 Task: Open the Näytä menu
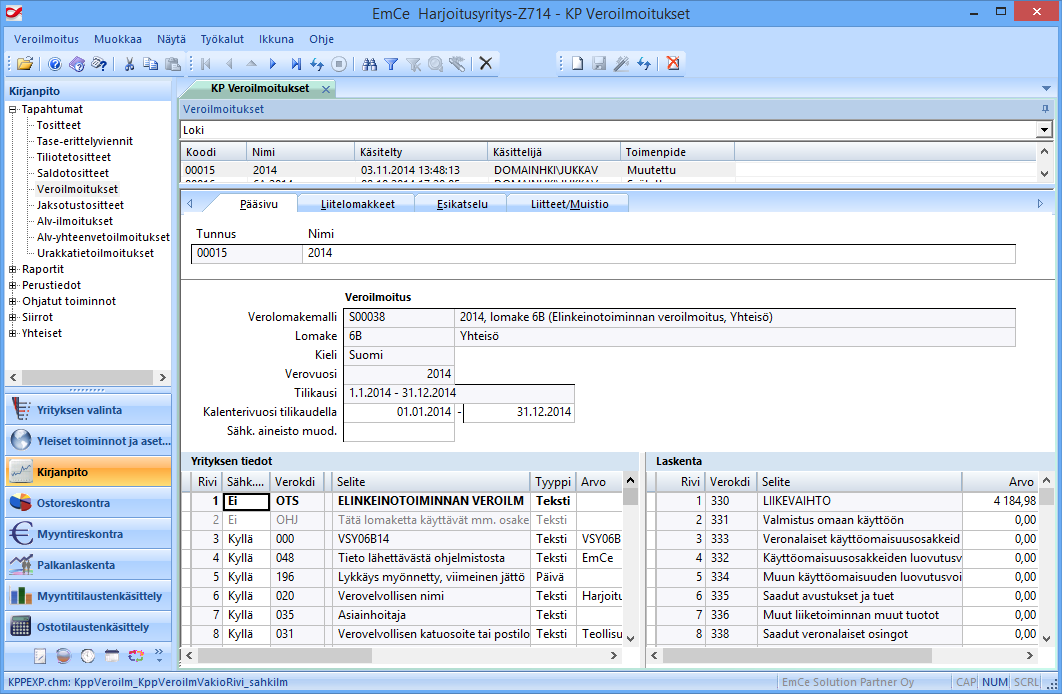[171, 39]
